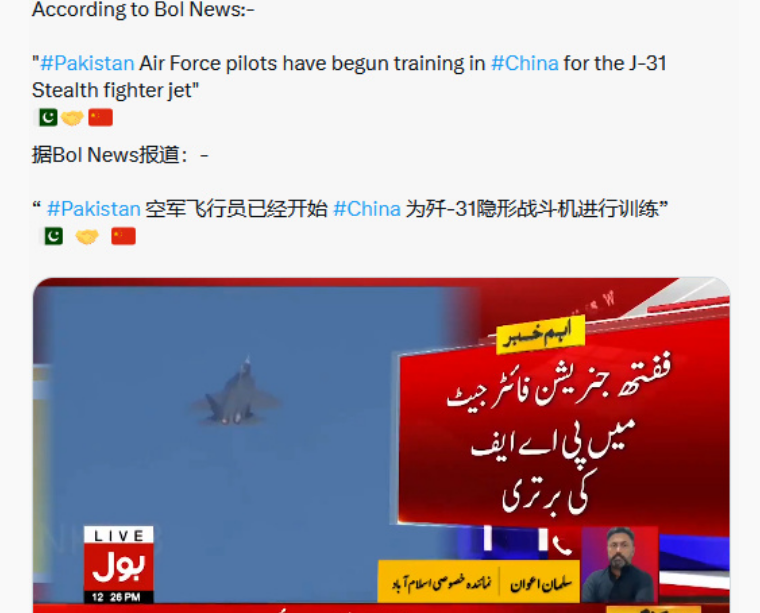The width and height of the screenshot is (760, 613).
Task: Open the #China hashtag in the Chinese translation
Action: 367,209
